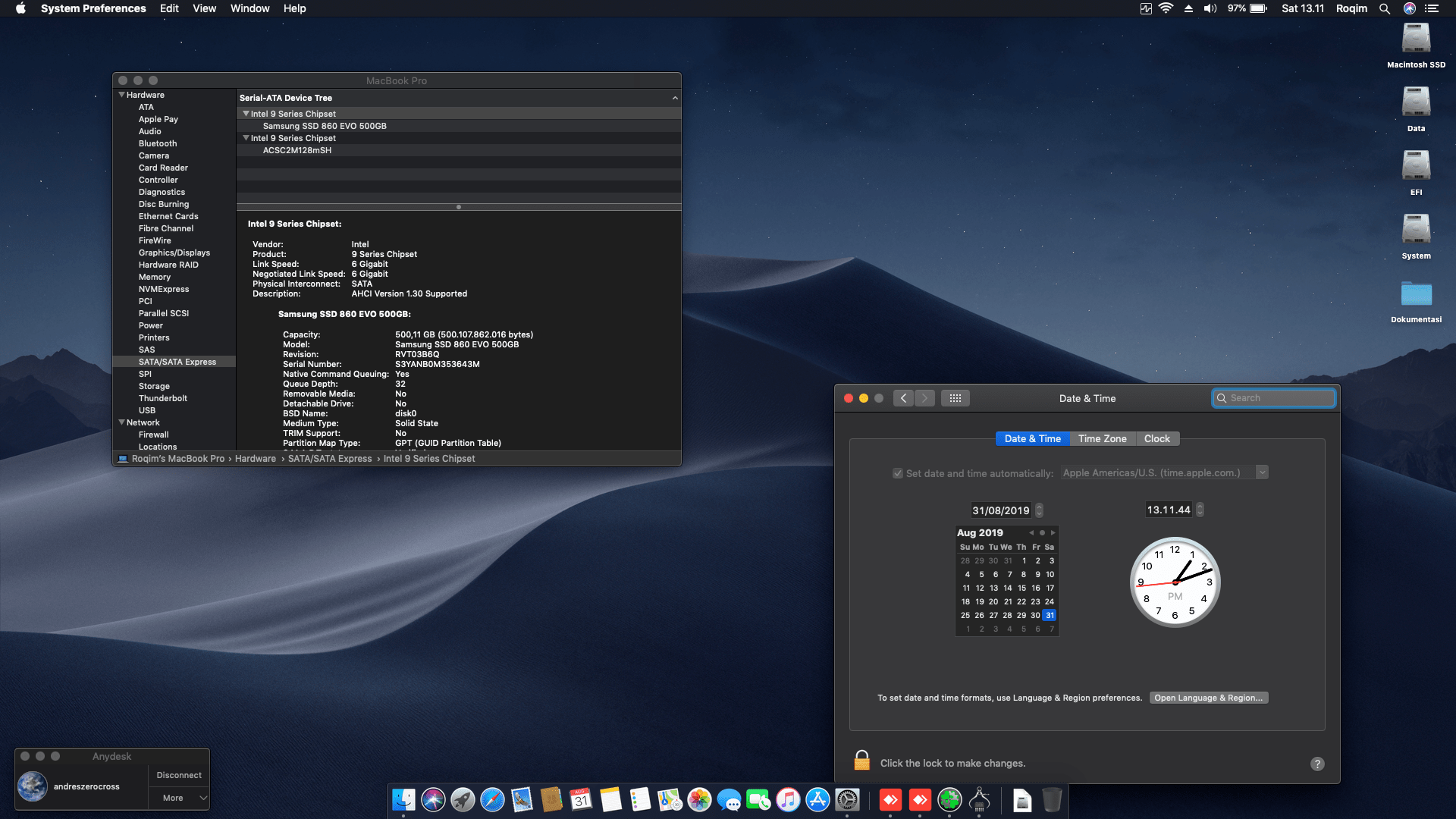The width and height of the screenshot is (1456, 819).
Task: Switch to the Time Zone tab
Action: pyautogui.click(x=1103, y=438)
